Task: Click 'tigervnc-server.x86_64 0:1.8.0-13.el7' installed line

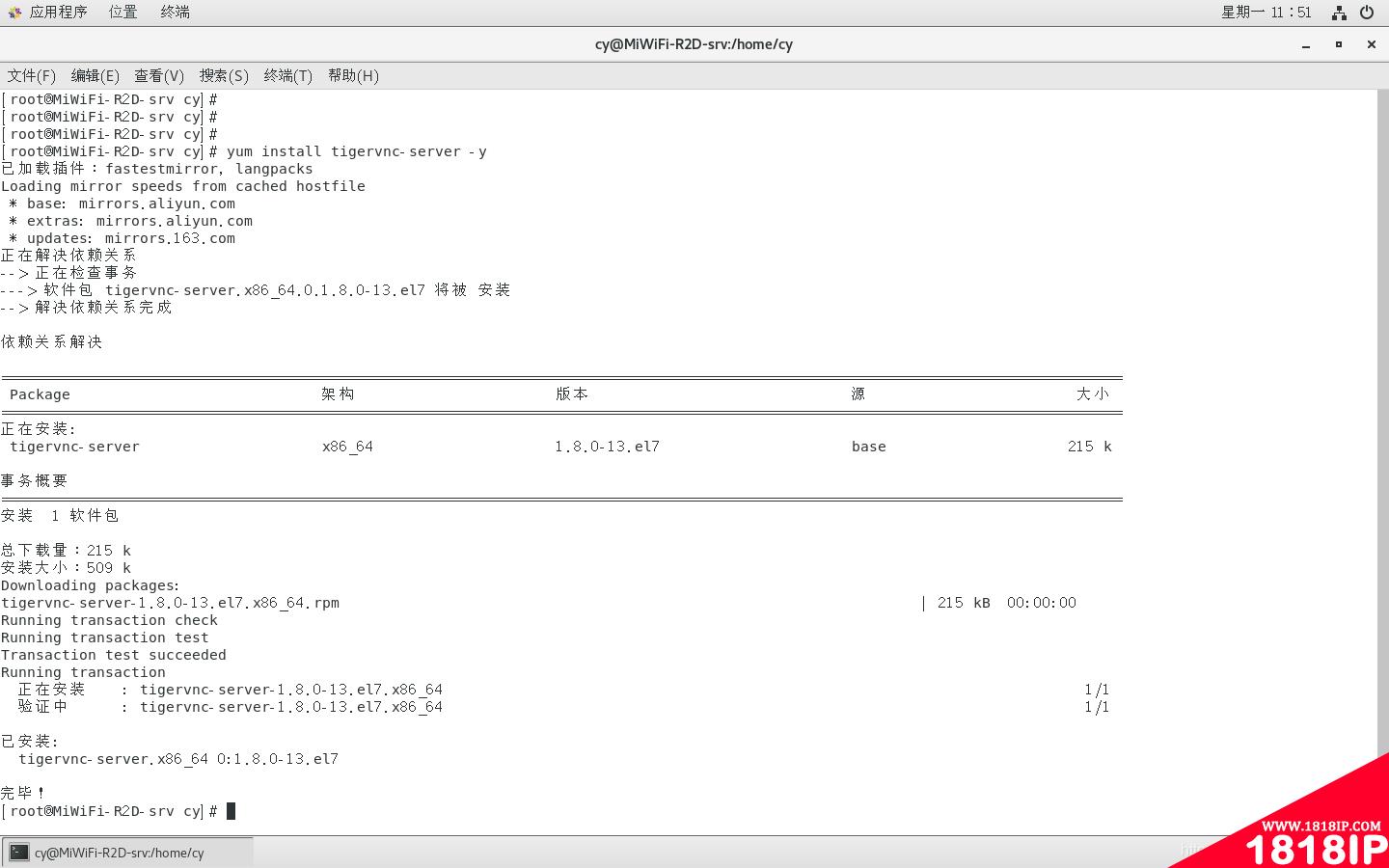Action: point(178,759)
